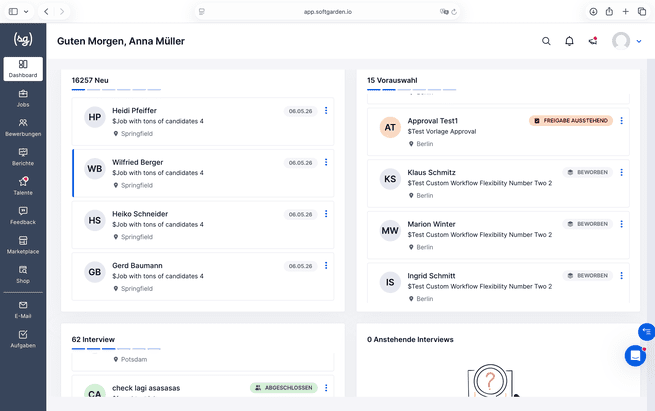Click the softgarden logo
Viewport: 655px width, 411px height.
[23, 39]
